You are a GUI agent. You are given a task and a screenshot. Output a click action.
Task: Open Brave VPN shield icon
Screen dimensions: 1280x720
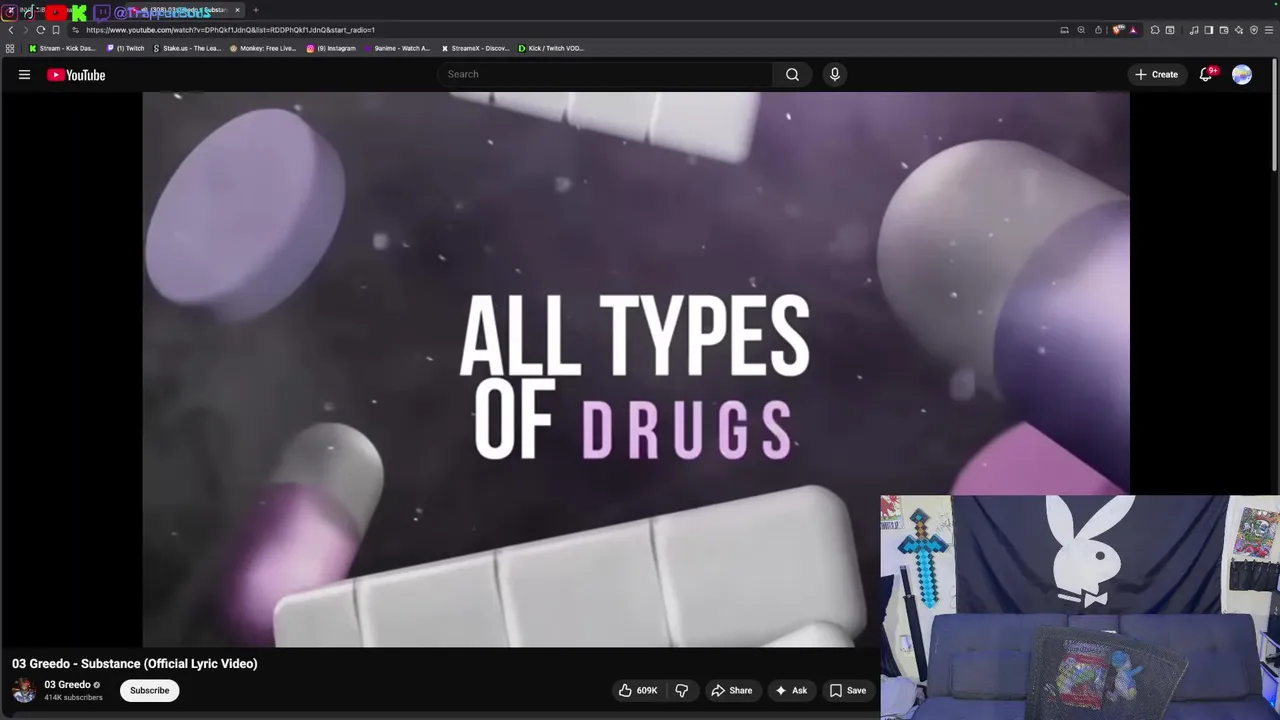[x=1254, y=30]
